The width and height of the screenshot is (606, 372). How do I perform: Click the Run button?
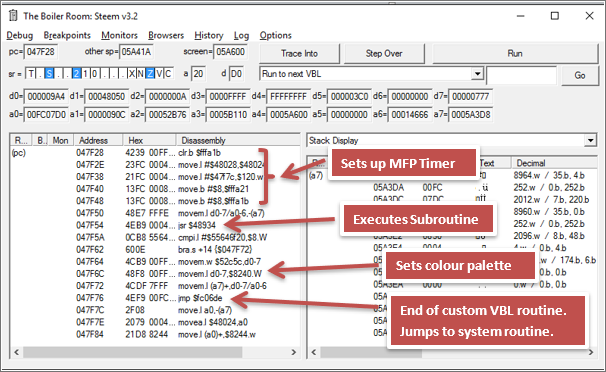point(515,54)
